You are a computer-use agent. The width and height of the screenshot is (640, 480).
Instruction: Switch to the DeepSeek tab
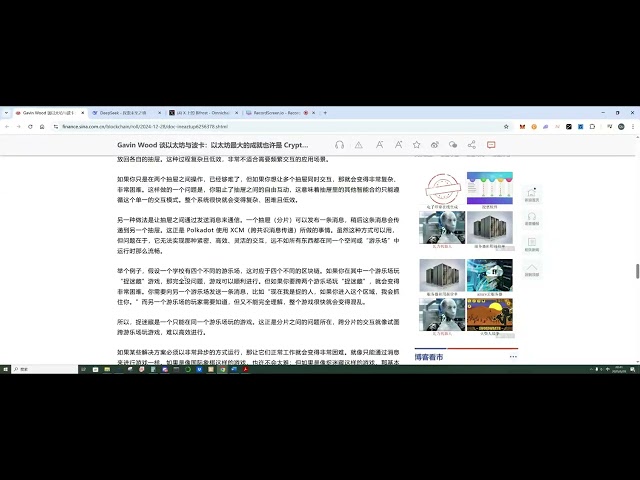point(122,113)
